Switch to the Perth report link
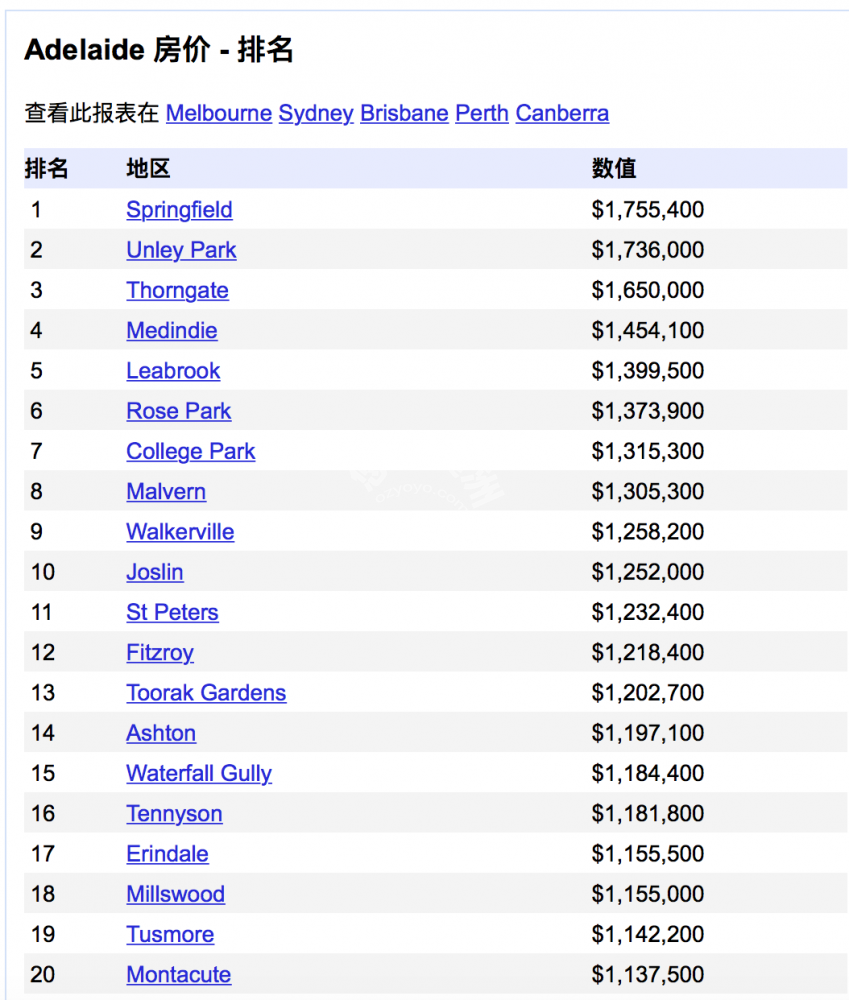 pos(481,113)
